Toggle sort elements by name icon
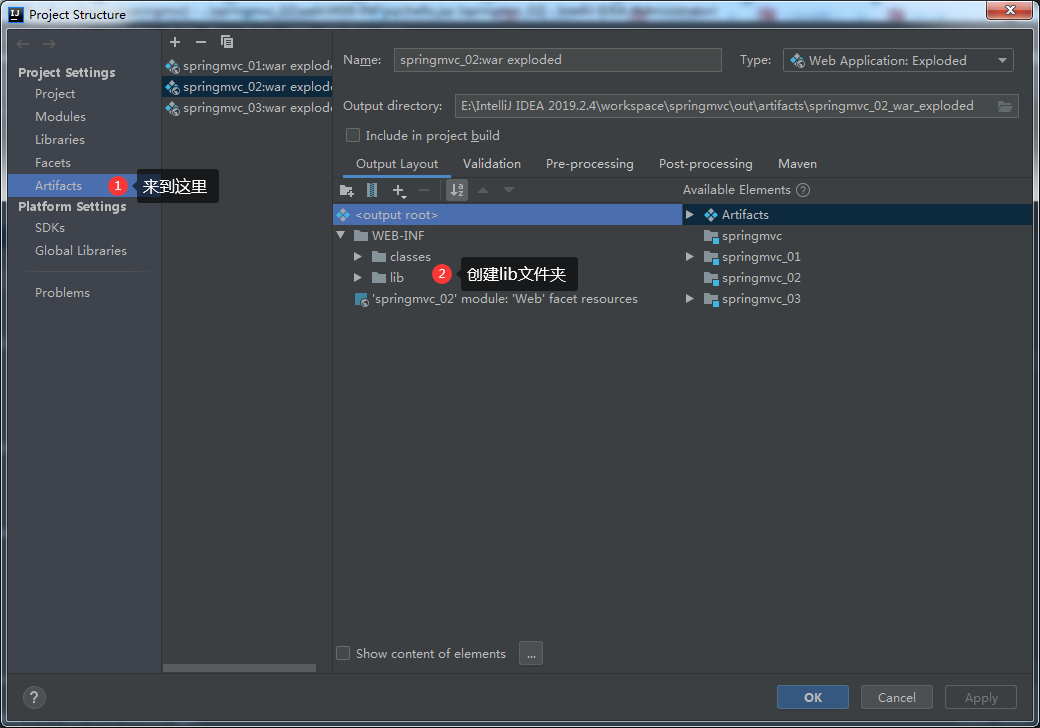The width and height of the screenshot is (1040, 728). click(x=457, y=190)
